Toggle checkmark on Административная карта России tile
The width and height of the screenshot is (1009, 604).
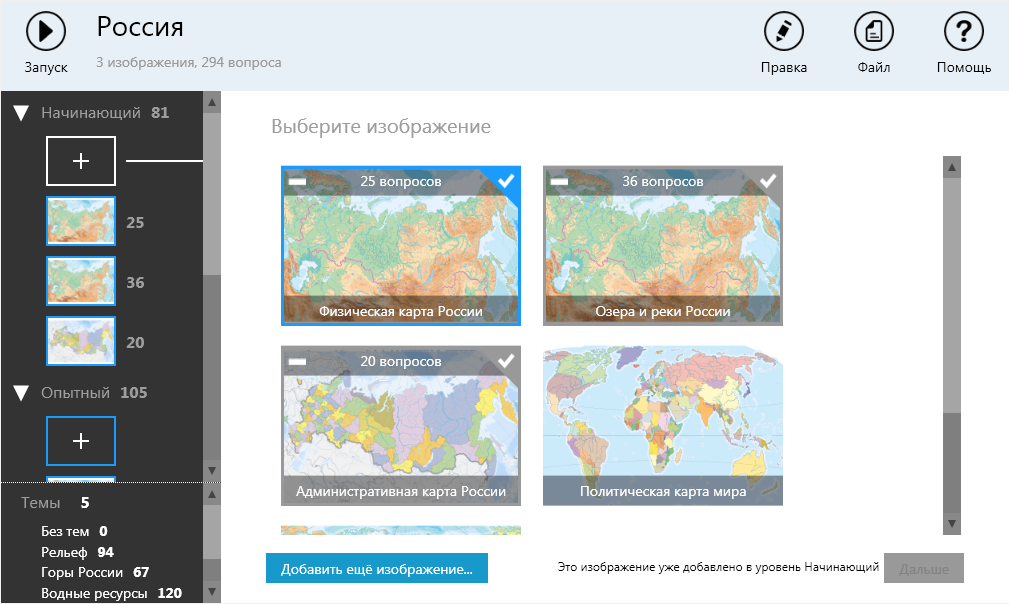506,360
